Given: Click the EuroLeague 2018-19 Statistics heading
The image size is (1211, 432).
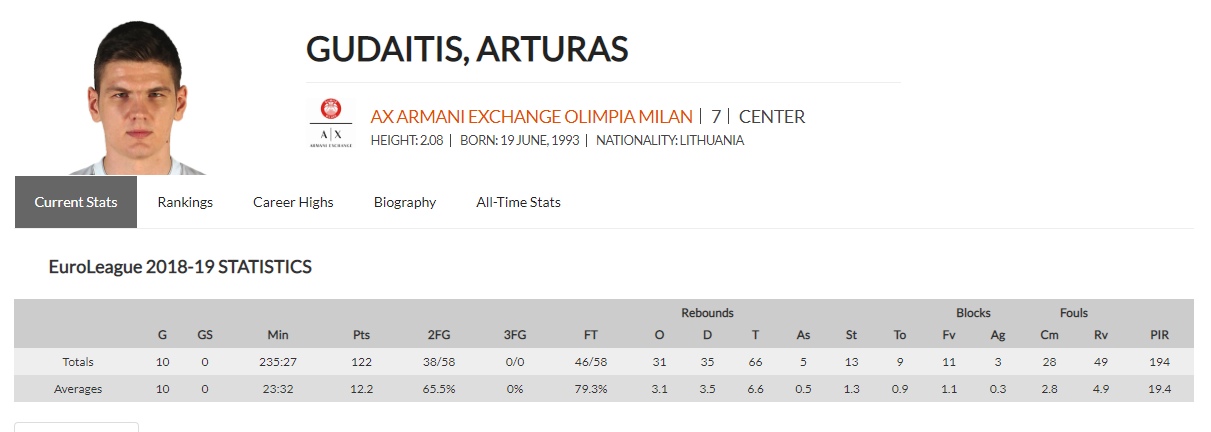Looking at the screenshot, I should coord(180,267).
